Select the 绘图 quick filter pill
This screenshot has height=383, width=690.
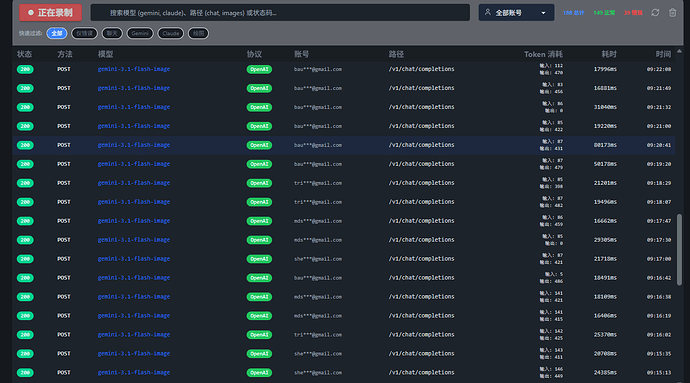pyautogui.click(x=198, y=33)
